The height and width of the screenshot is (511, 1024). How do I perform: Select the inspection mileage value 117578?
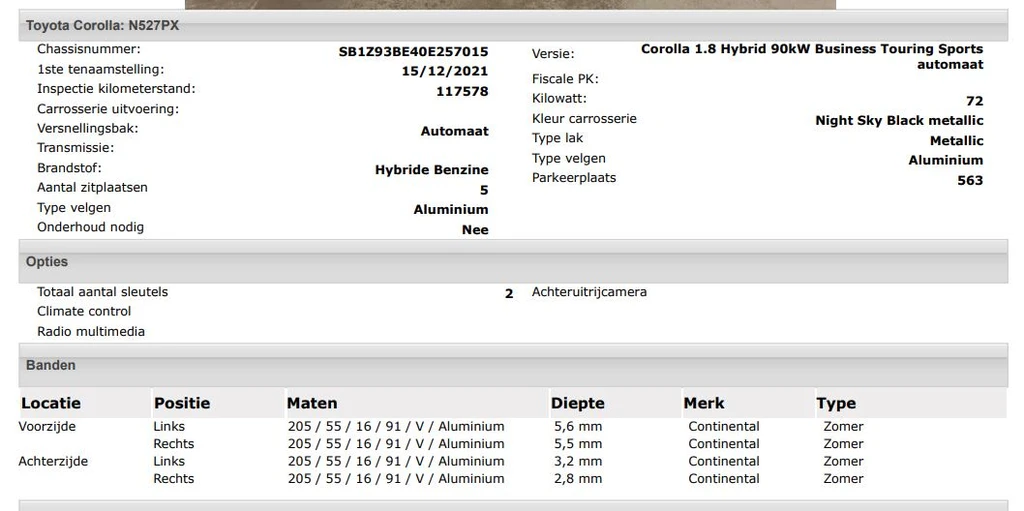coord(462,91)
